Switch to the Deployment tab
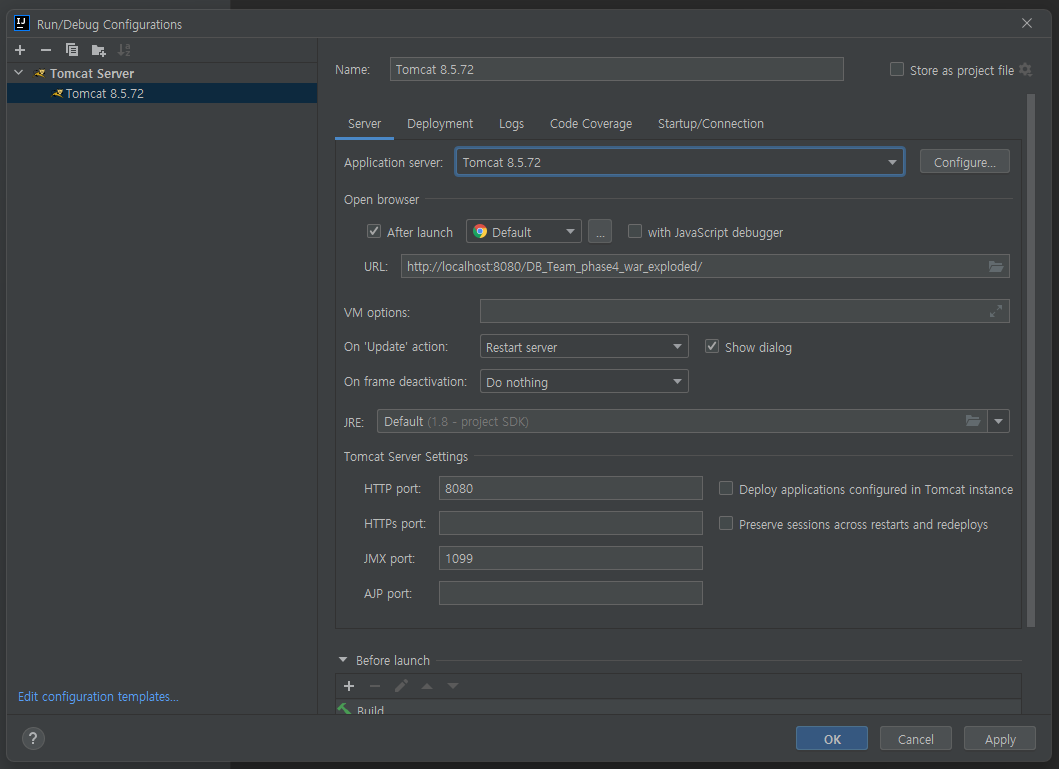Viewport: 1059px width, 769px height. point(440,124)
